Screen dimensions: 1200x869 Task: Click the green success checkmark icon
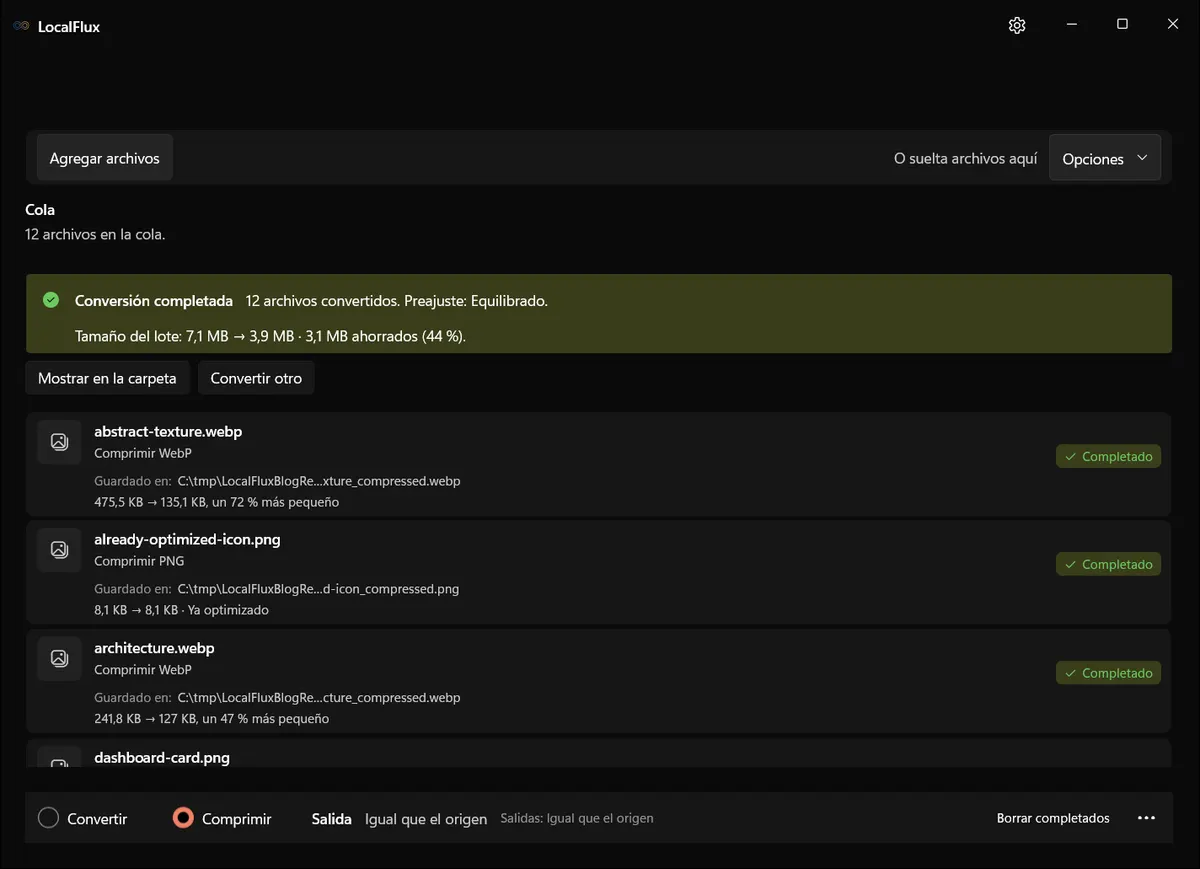coord(51,300)
